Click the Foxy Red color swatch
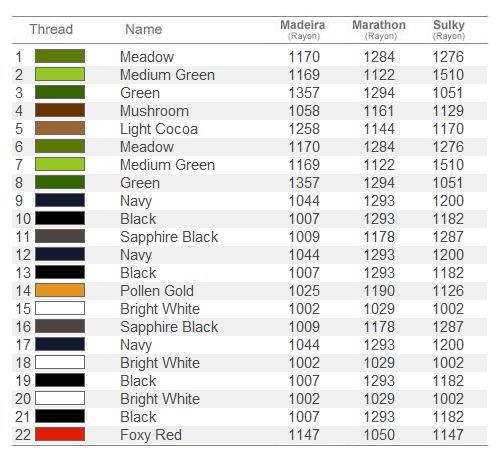 click(x=60, y=434)
